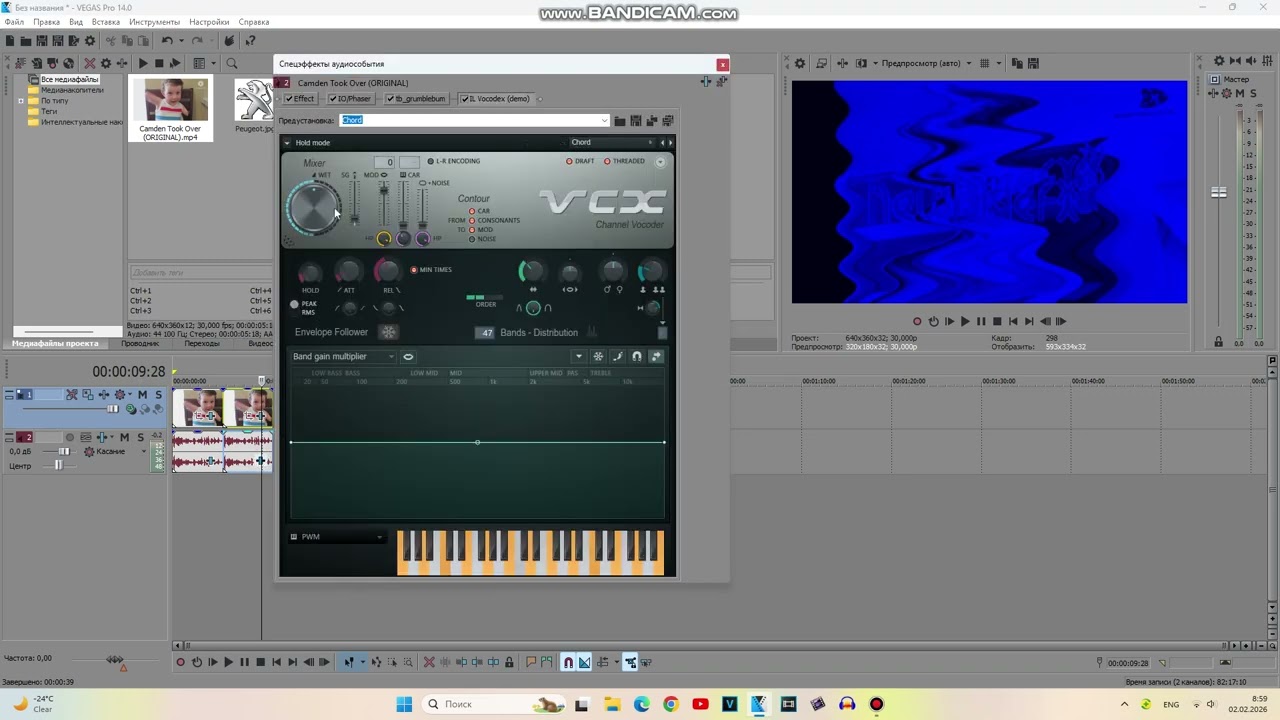This screenshot has height=720, width=1280.
Task: Open the preset folder icon in effects dialog
Action: click(620, 121)
